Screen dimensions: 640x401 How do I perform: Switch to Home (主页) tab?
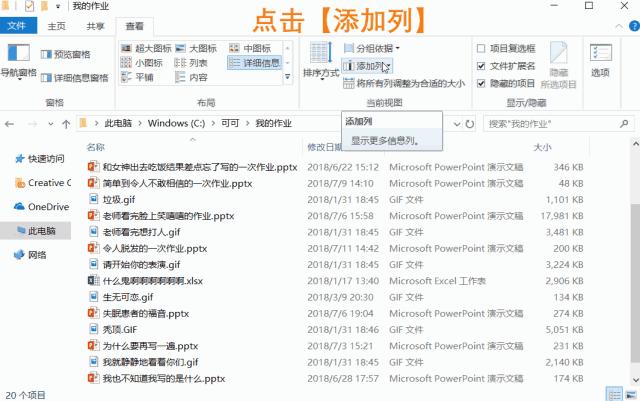coord(56,26)
